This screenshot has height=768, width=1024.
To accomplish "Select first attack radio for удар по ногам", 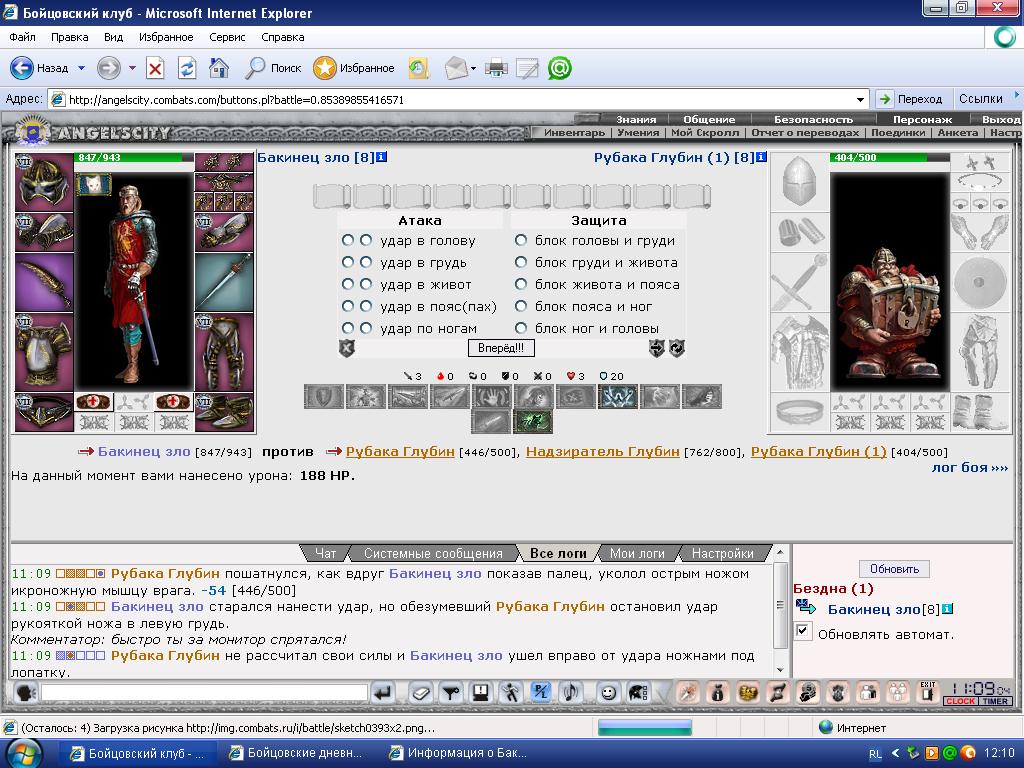I will click(x=347, y=328).
